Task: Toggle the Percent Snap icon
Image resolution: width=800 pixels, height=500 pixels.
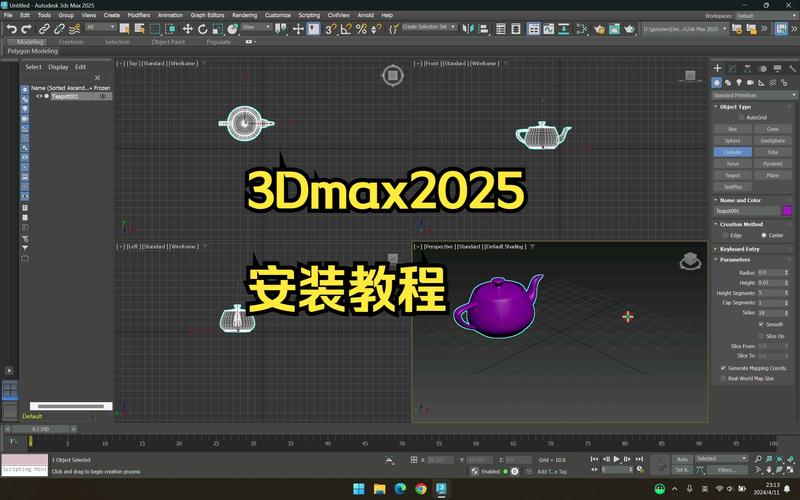Action: tap(361, 29)
